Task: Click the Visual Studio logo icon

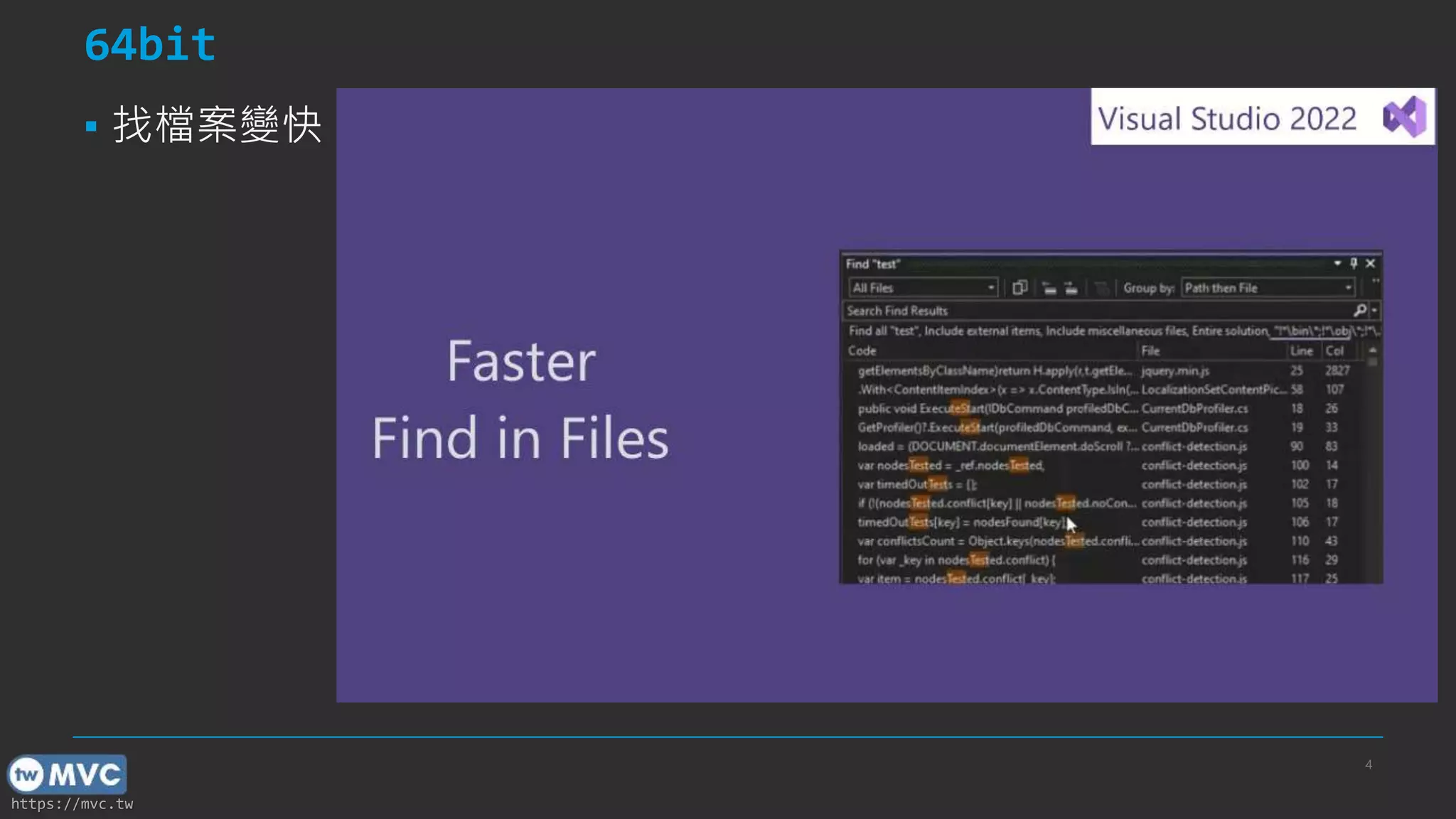Action: (1404, 117)
